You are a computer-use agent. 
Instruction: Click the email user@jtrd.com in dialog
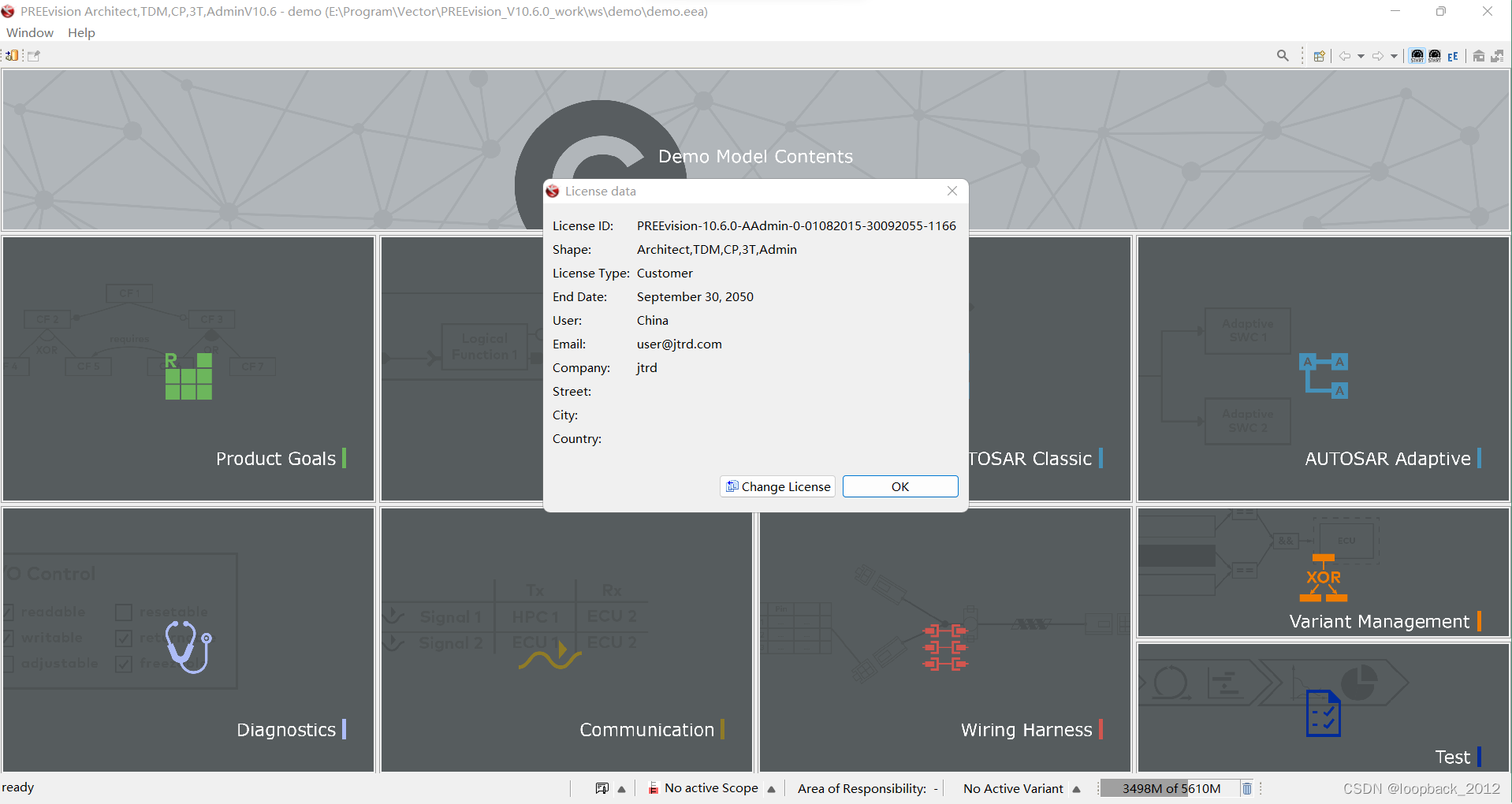pyautogui.click(x=679, y=344)
